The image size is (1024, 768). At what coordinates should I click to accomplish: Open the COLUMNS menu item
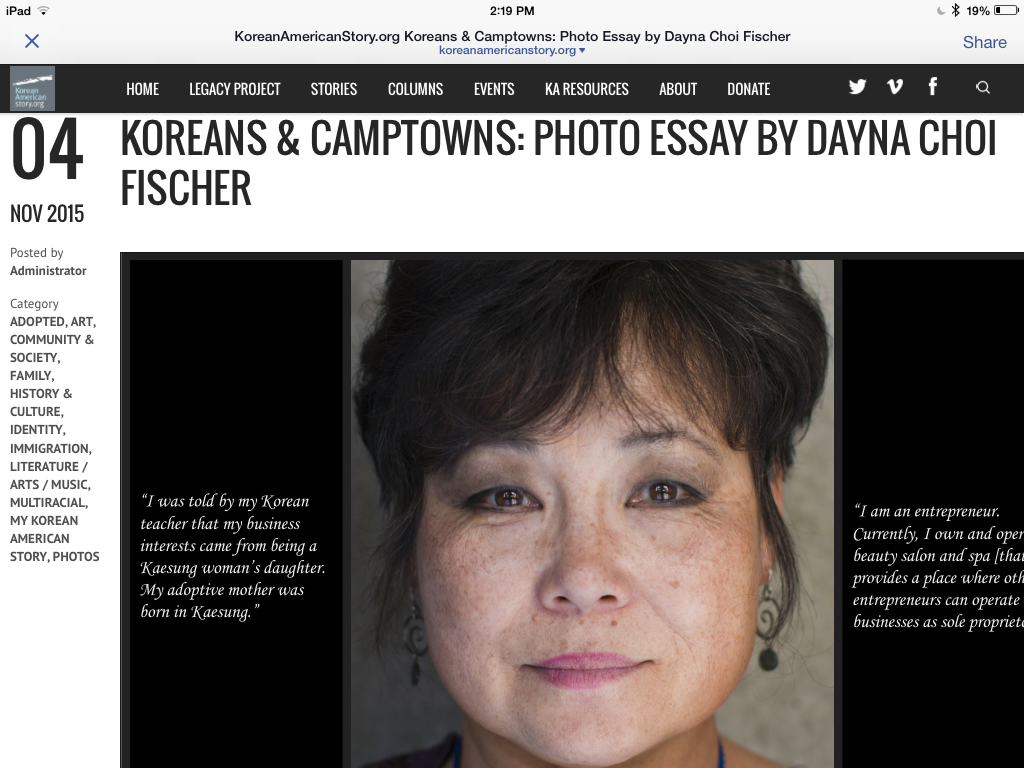pyautogui.click(x=415, y=89)
